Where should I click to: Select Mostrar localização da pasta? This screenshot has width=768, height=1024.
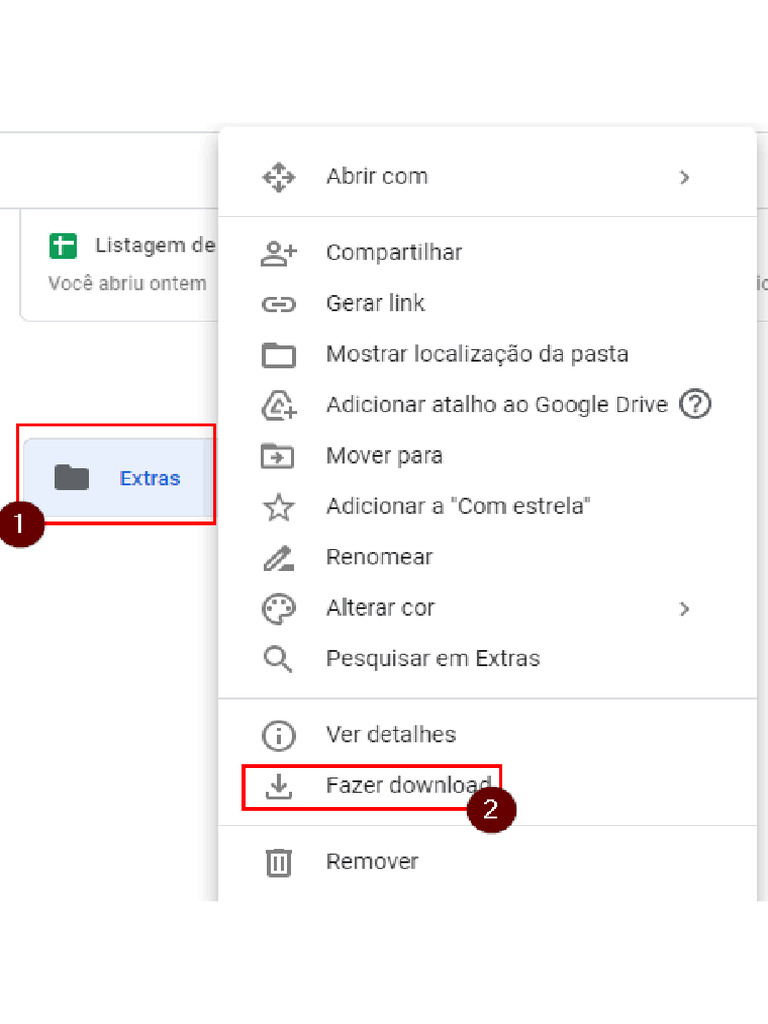coord(477,354)
